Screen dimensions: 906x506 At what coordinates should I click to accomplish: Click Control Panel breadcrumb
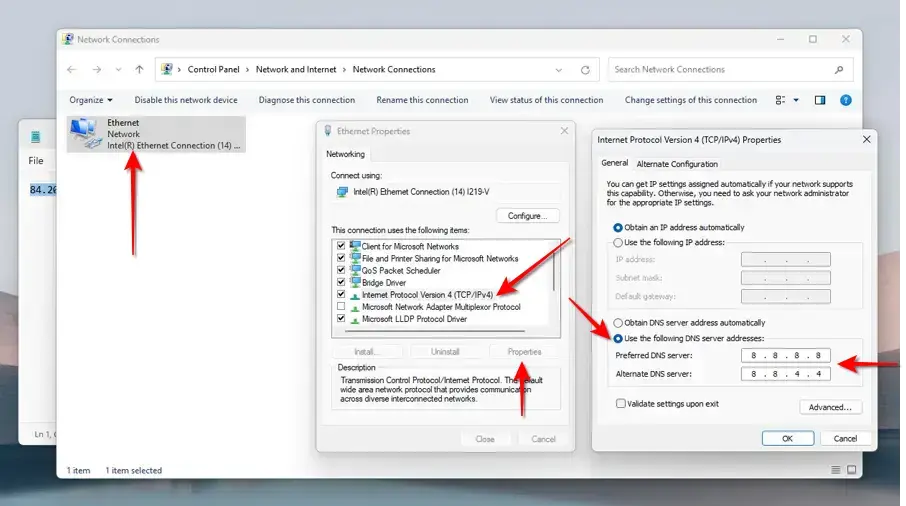213,69
